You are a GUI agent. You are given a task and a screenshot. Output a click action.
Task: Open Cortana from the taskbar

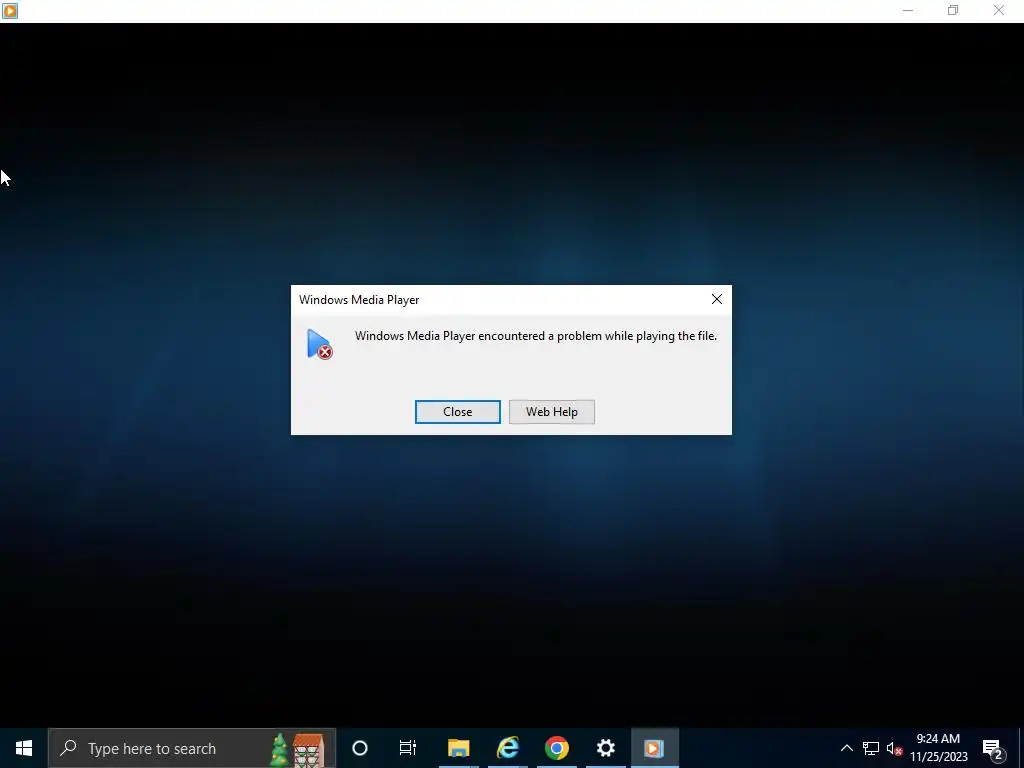[360, 748]
